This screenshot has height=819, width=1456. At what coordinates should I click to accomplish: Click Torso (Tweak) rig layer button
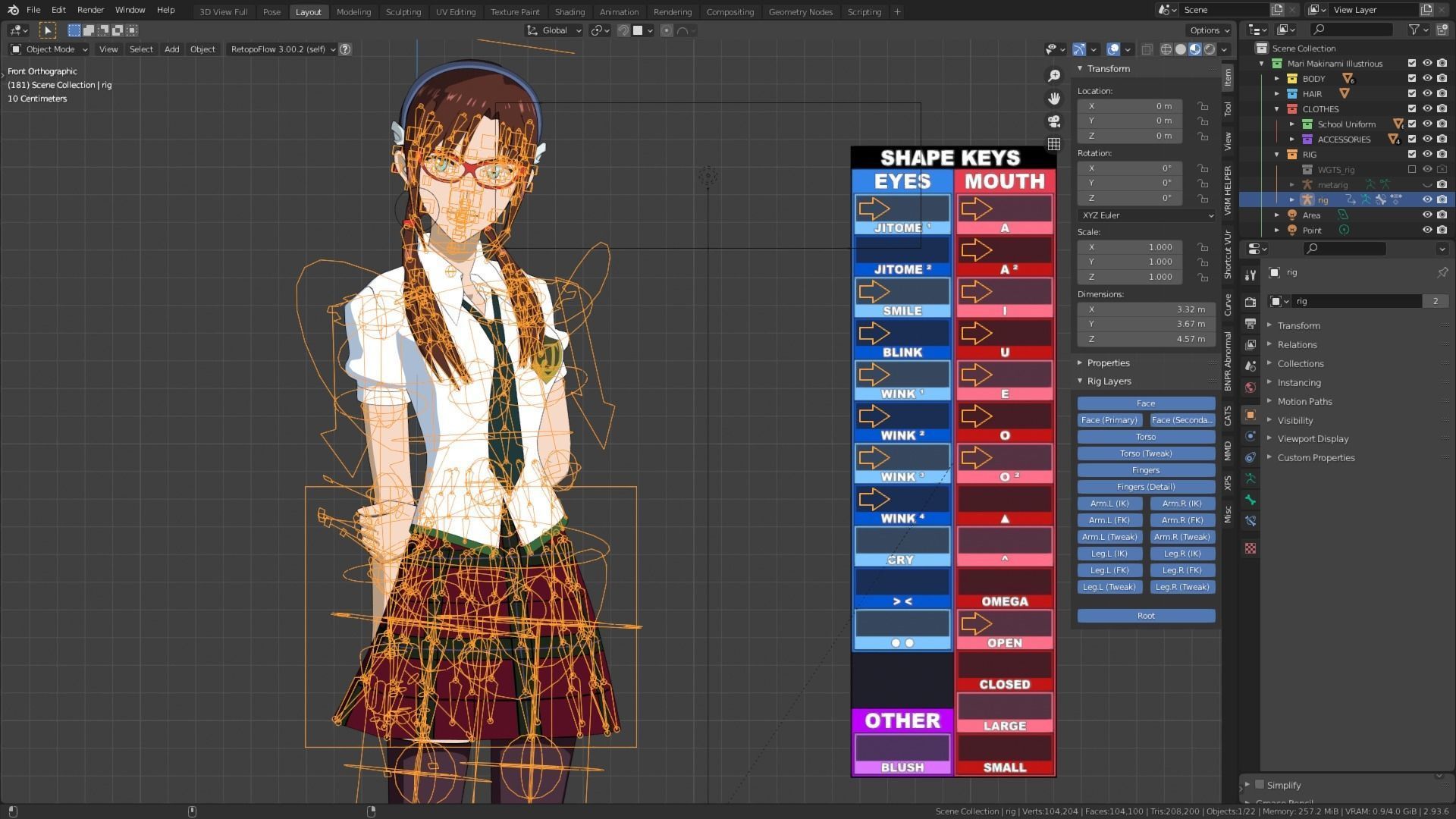pyautogui.click(x=1146, y=453)
